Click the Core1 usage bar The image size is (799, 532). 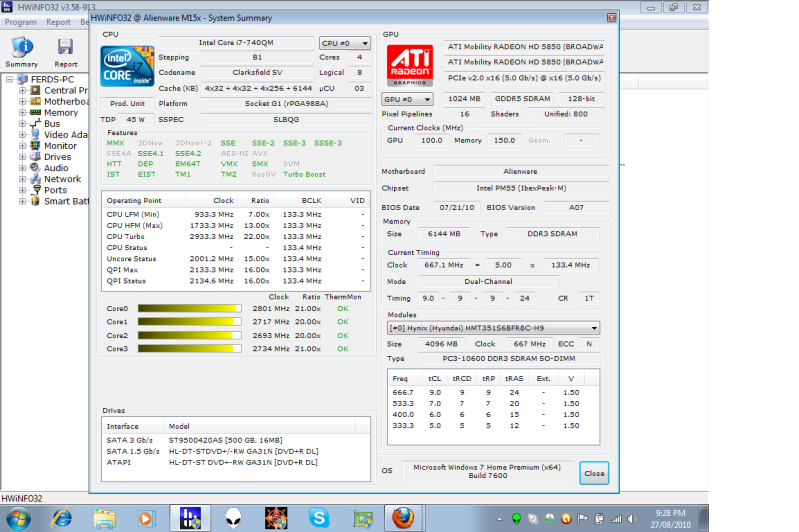[190, 322]
